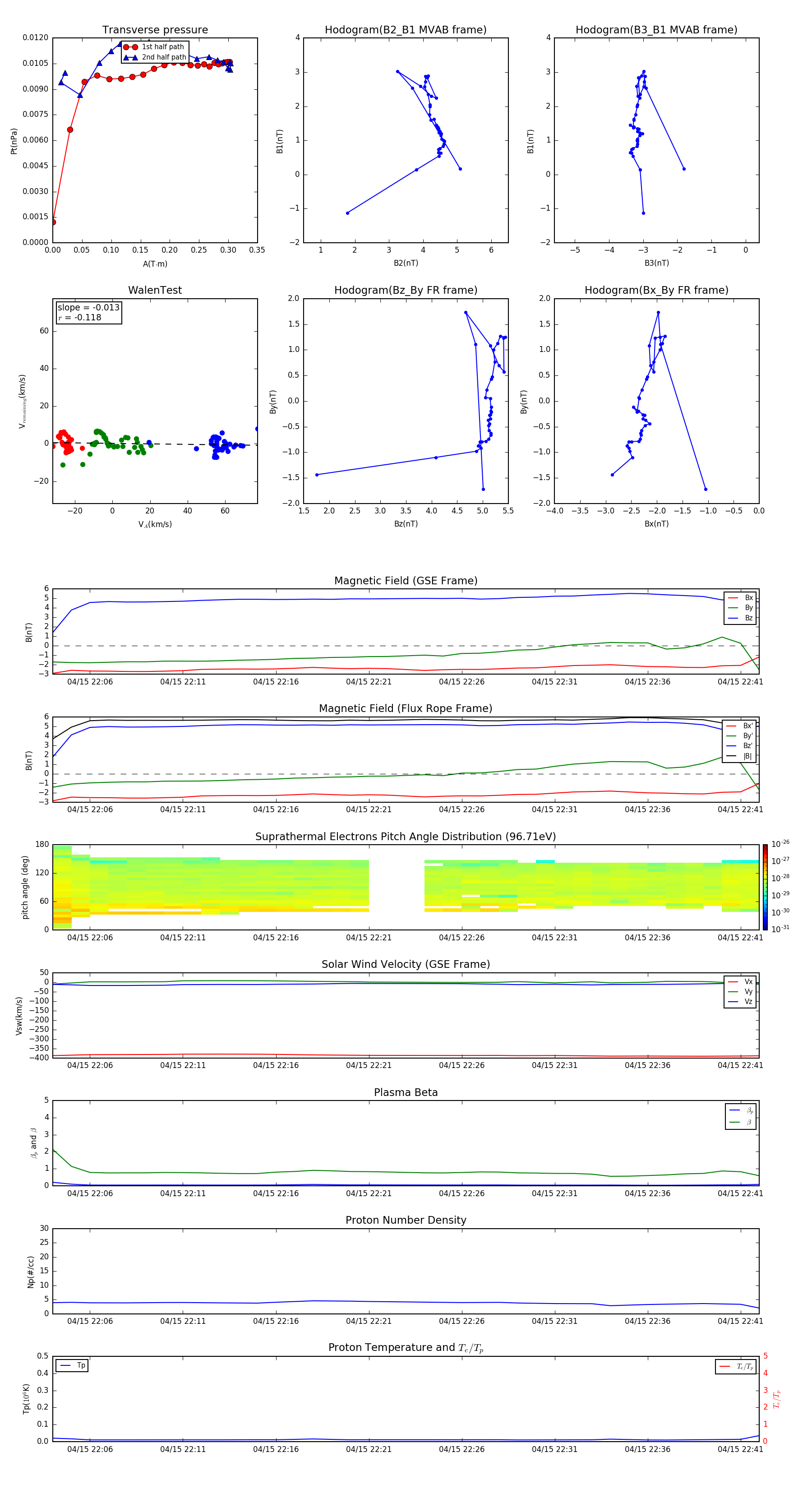Click the 'r = -0.118' annotation
The width and height of the screenshot is (812, 1489).
pos(80,317)
